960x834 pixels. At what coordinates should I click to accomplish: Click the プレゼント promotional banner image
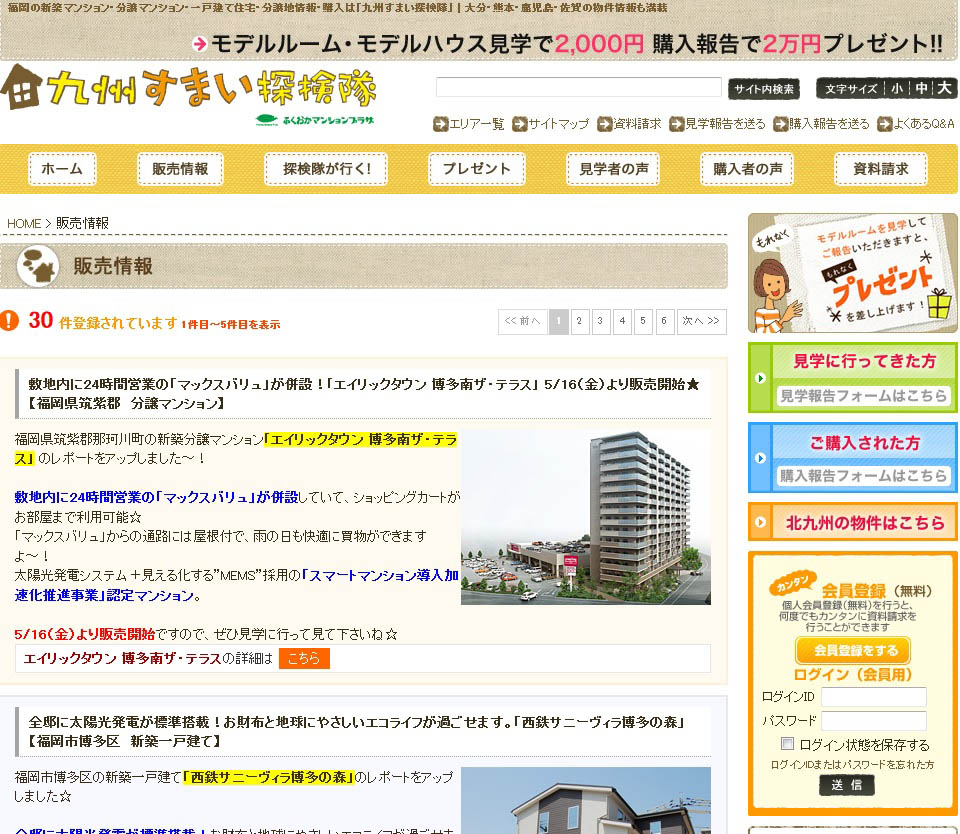[853, 273]
